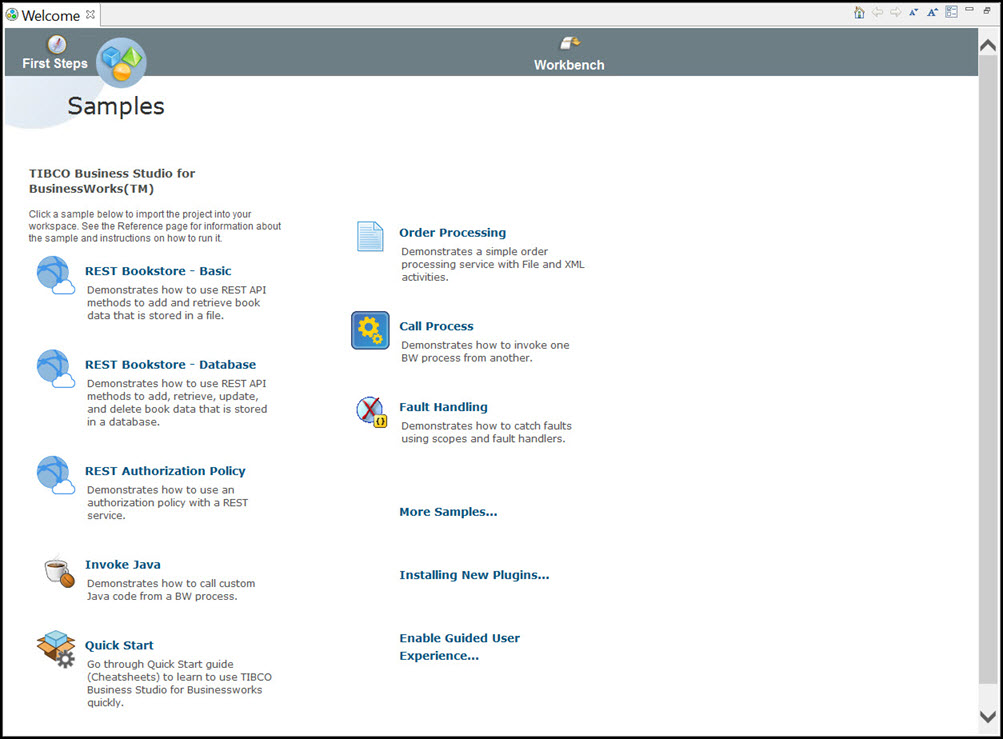Click the scrollbar up arrow
Image resolution: width=1003 pixels, height=739 pixels.
[x=988, y=45]
